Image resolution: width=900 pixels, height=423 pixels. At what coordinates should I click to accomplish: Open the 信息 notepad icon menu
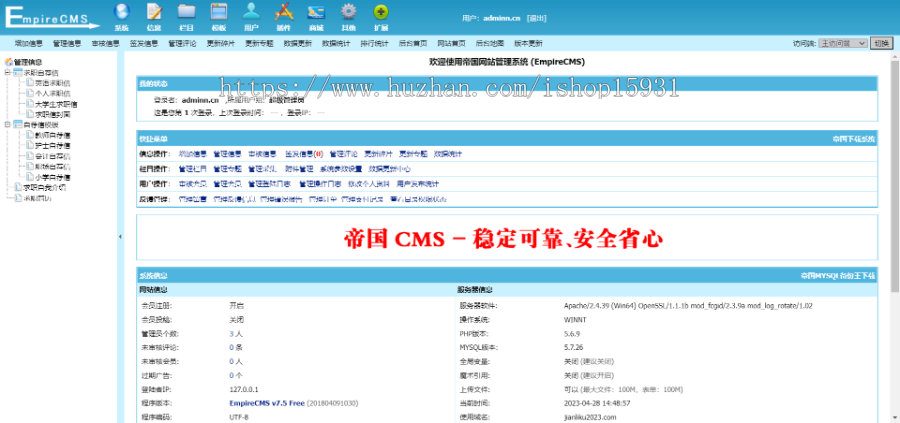coord(154,17)
